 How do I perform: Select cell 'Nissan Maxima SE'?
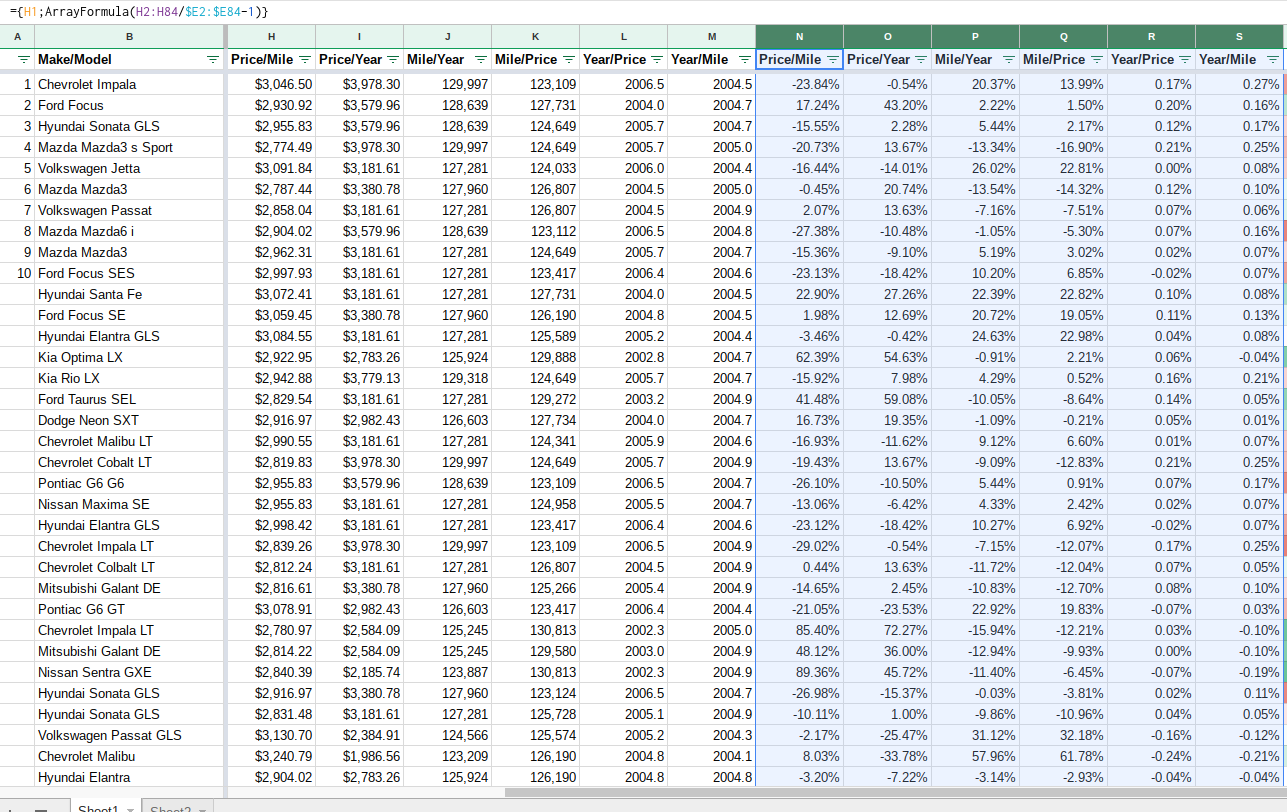coord(130,504)
